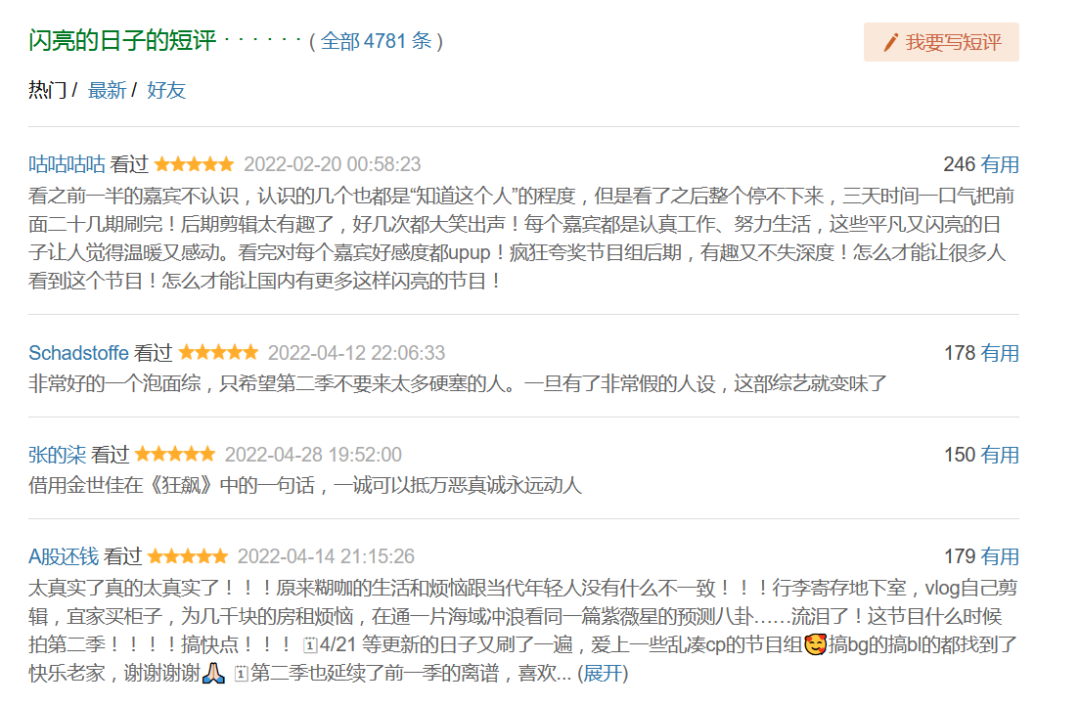The width and height of the screenshot is (1080, 706).
Task: Click the star rating on Schadstoffe's review
Action: 218,353
